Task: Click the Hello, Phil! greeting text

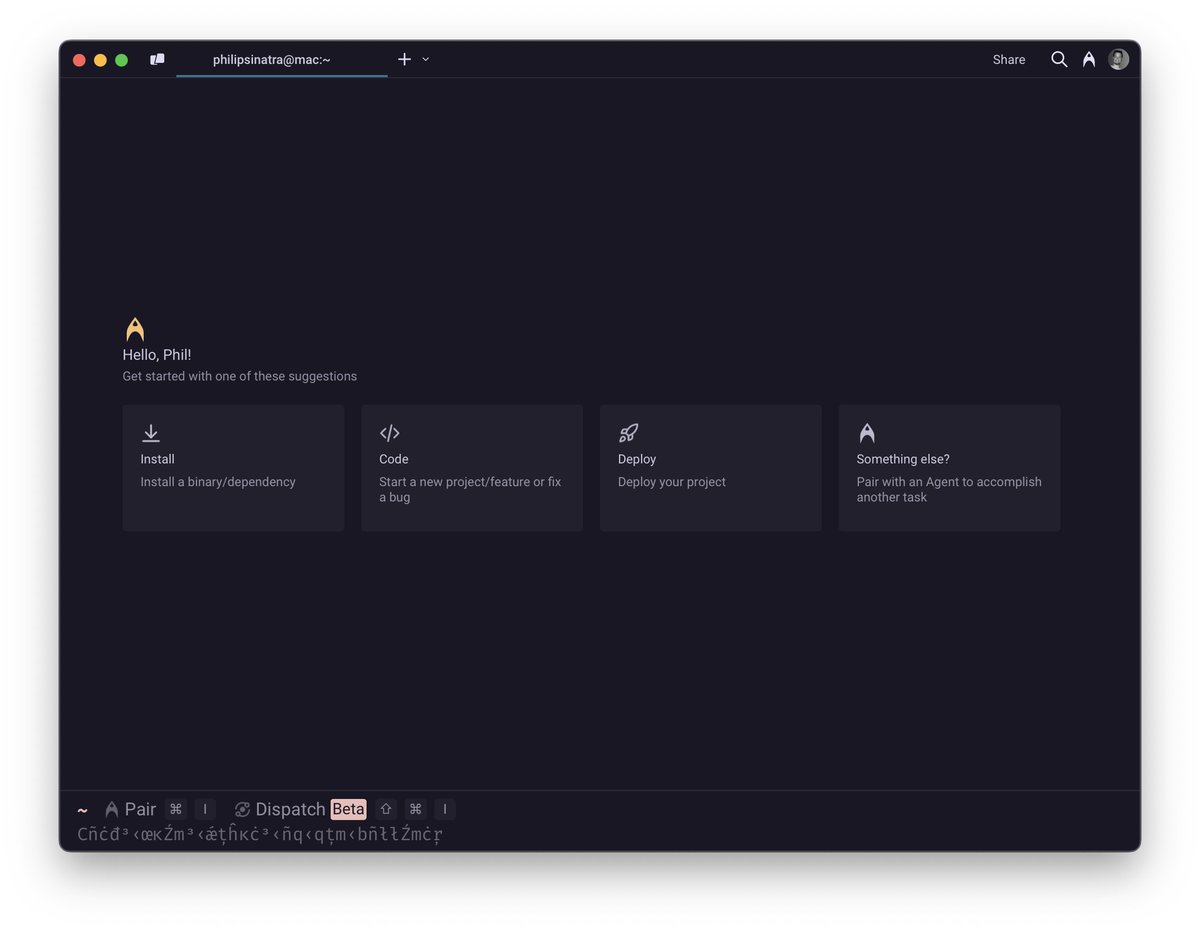Action: 157,355
